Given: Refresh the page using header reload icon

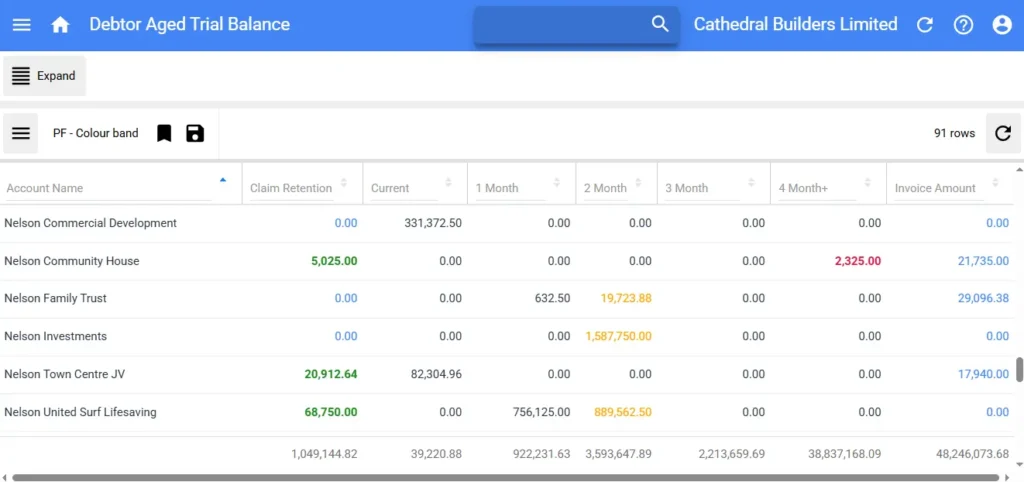Looking at the screenshot, I should (x=925, y=25).
